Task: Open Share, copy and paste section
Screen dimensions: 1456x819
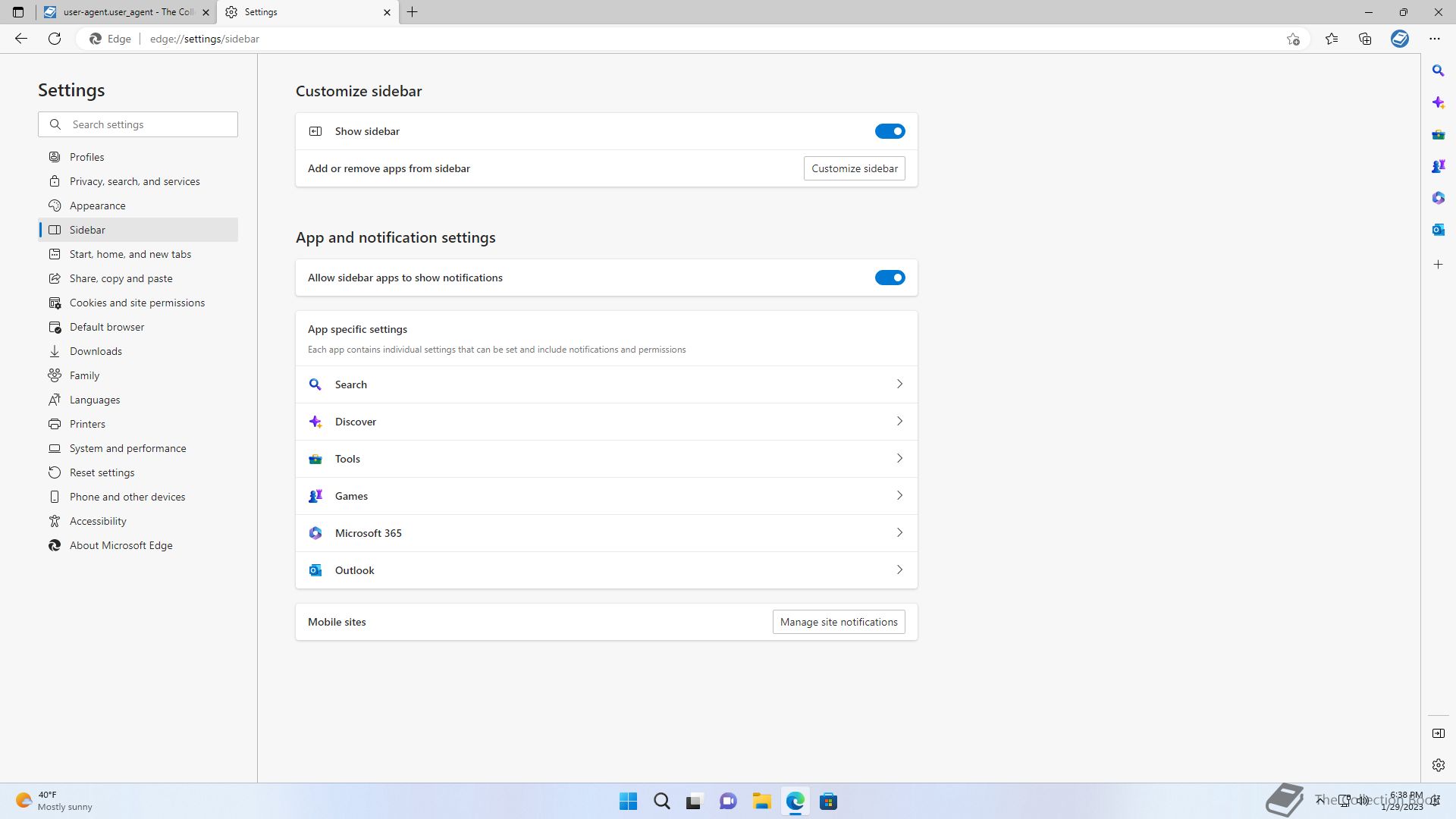Action: tap(138, 278)
